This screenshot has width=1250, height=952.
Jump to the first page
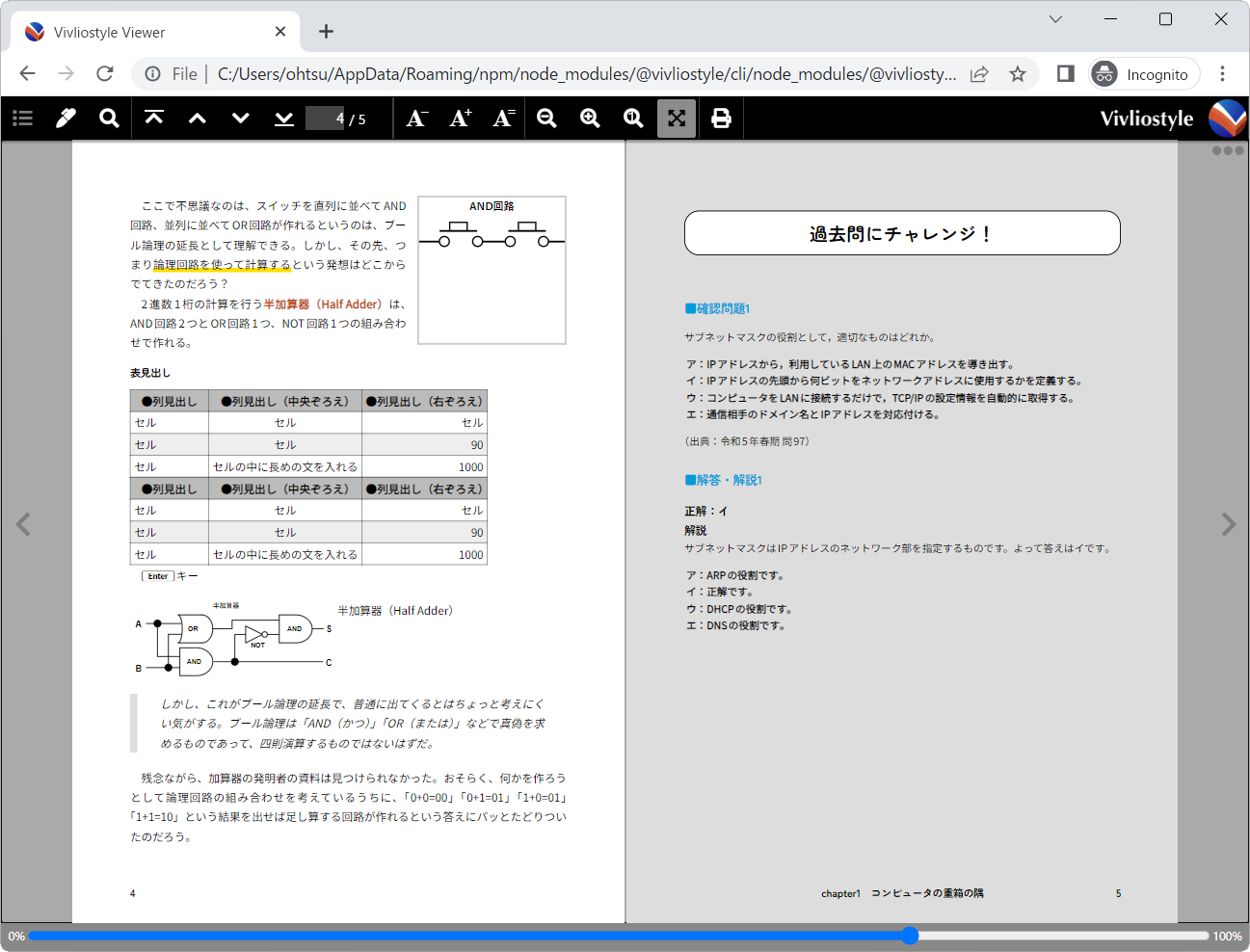click(153, 118)
